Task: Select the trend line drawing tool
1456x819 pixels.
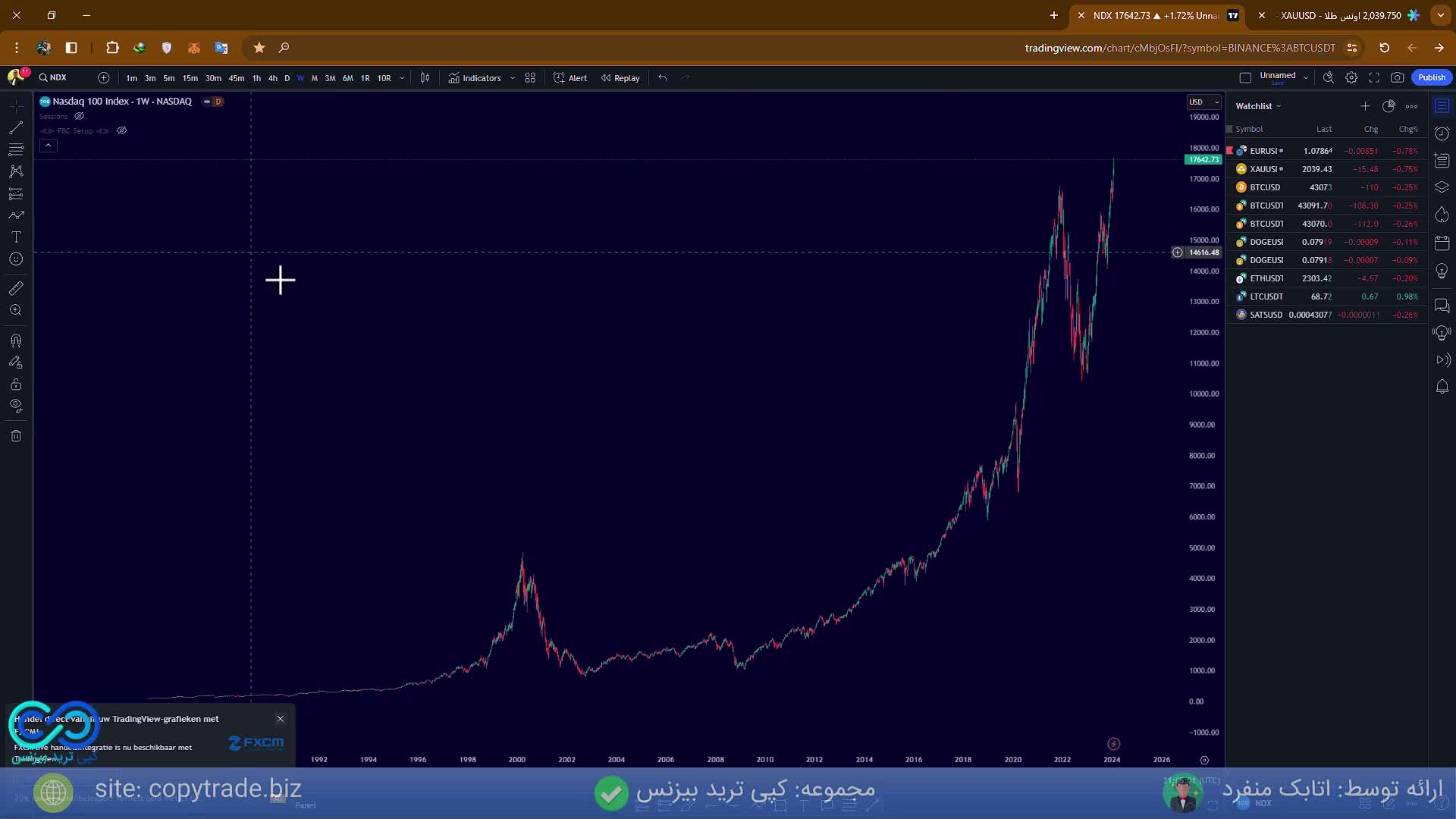Action: pos(16,127)
